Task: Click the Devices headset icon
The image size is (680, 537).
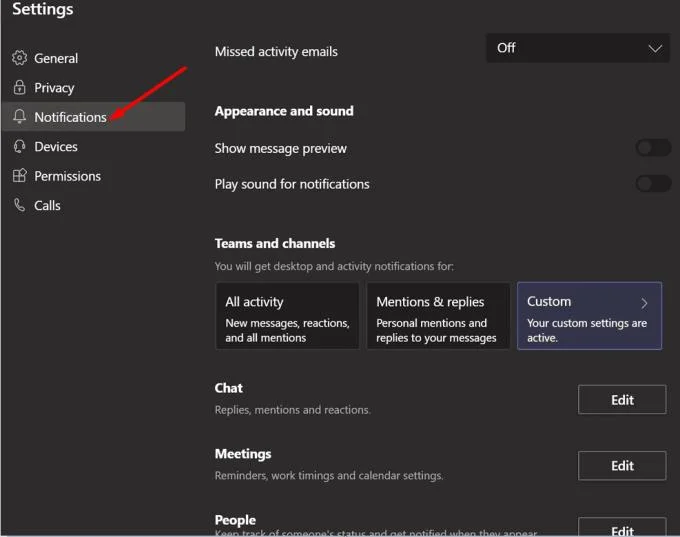Action: [20, 146]
